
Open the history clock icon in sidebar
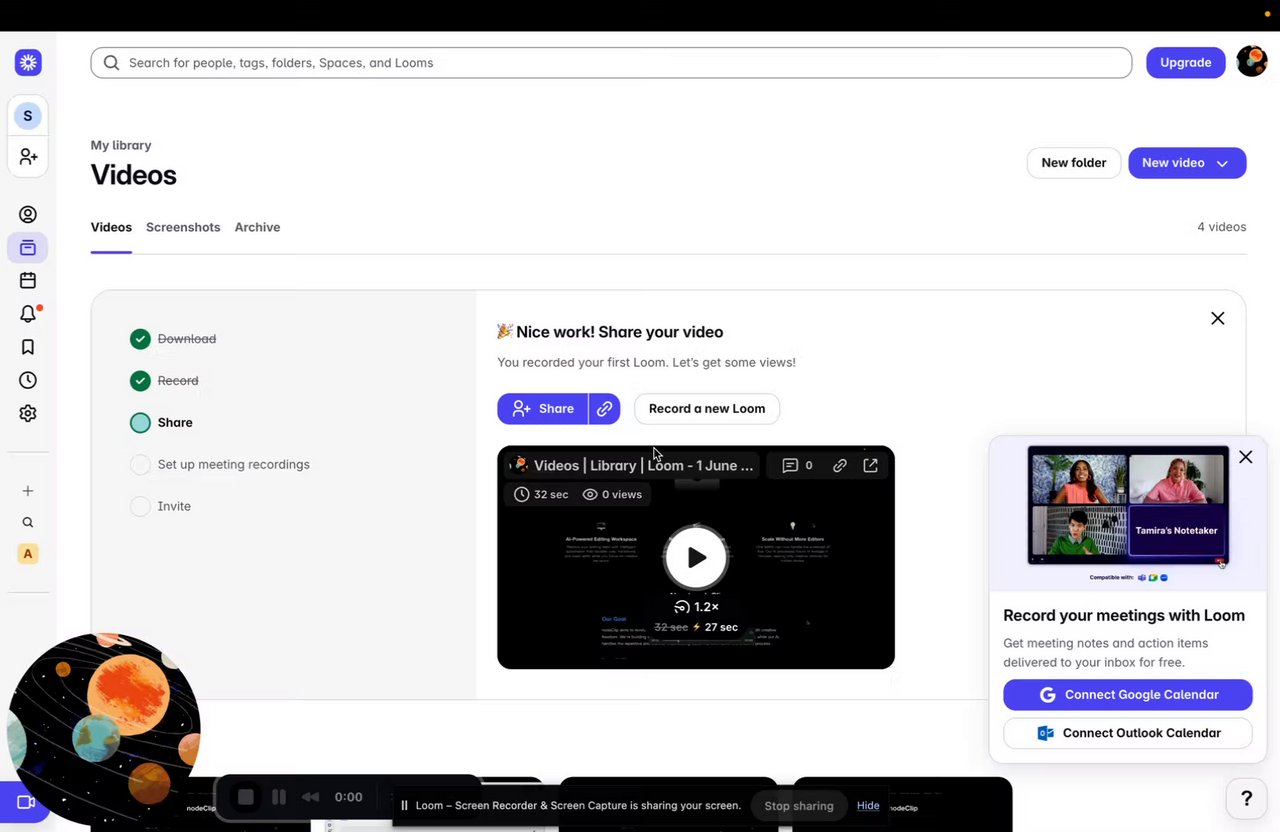(x=28, y=380)
